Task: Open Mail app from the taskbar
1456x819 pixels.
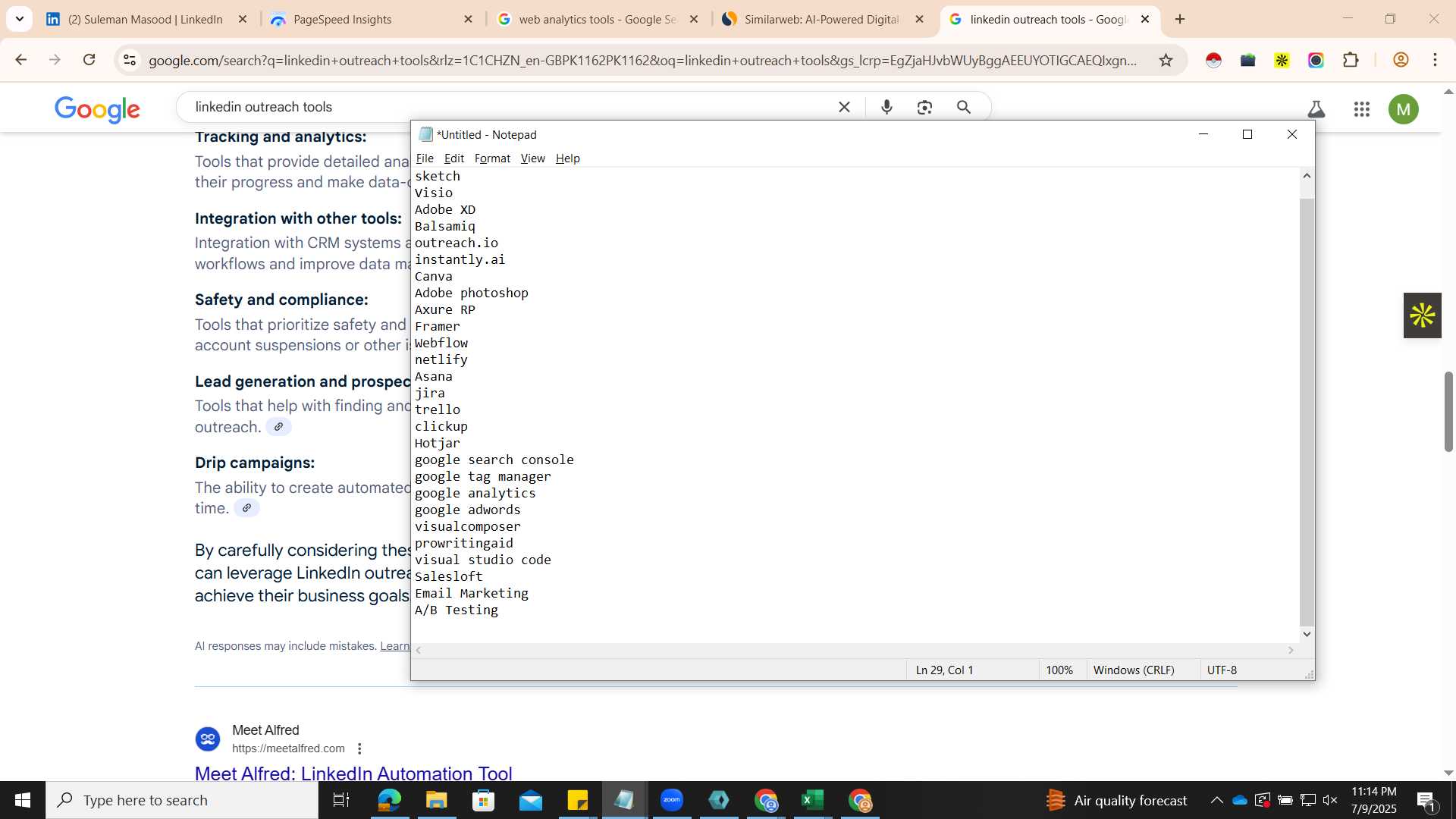Action: point(530,800)
